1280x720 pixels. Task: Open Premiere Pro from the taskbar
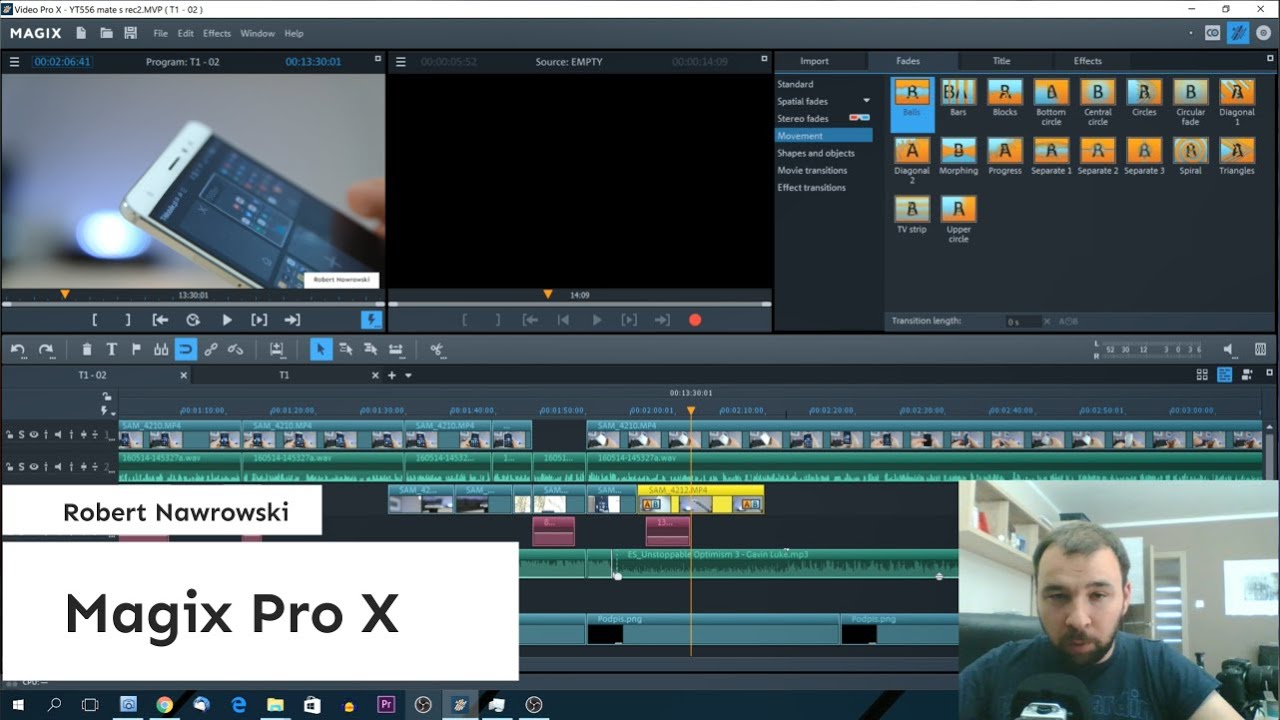[x=386, y=705]
